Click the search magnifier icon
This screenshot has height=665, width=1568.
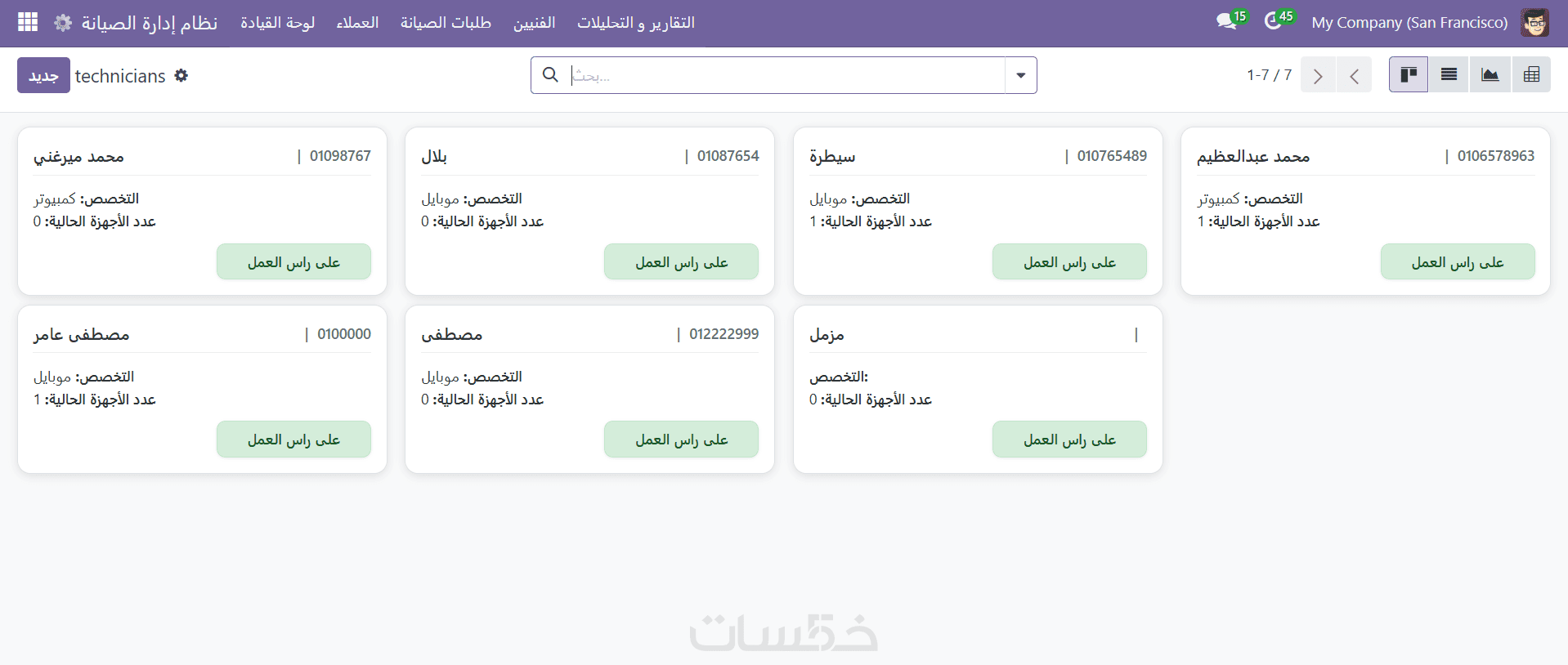click(551, 75)
